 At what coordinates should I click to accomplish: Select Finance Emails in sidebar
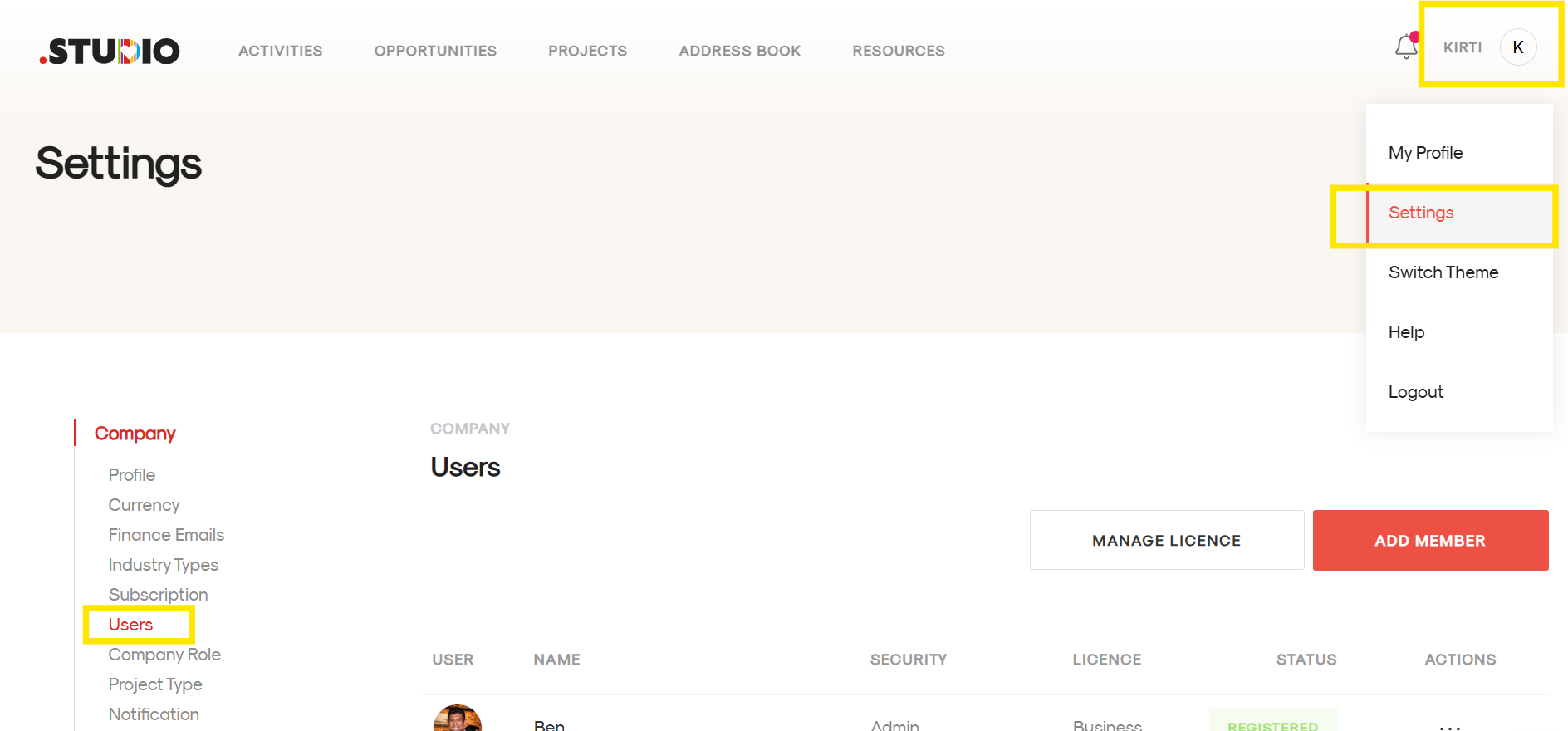click(x=166, y=535)
